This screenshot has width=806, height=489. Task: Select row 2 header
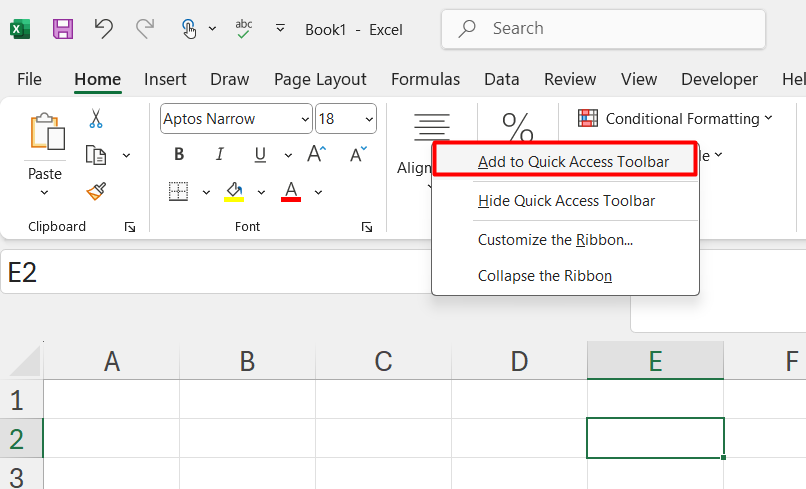point(22,439)
